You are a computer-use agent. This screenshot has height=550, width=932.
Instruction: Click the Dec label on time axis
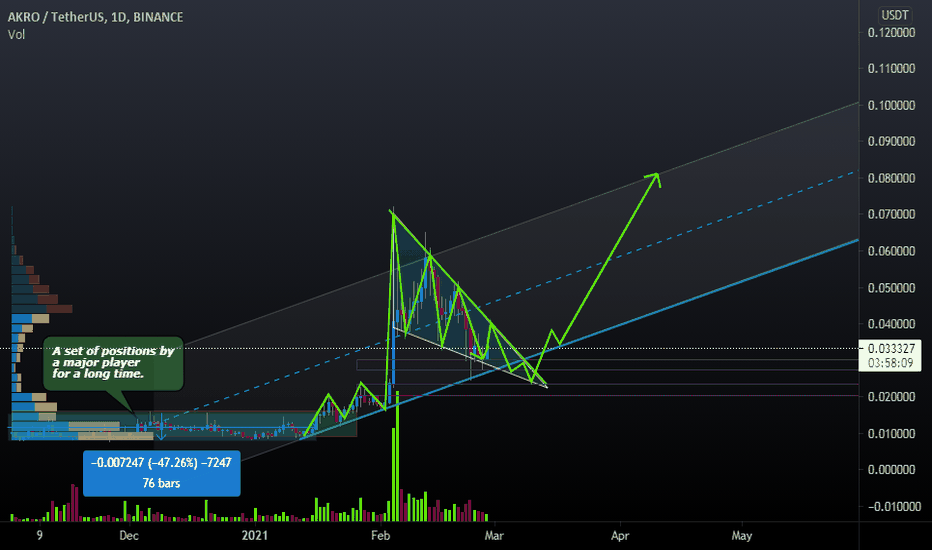[129, 536]
